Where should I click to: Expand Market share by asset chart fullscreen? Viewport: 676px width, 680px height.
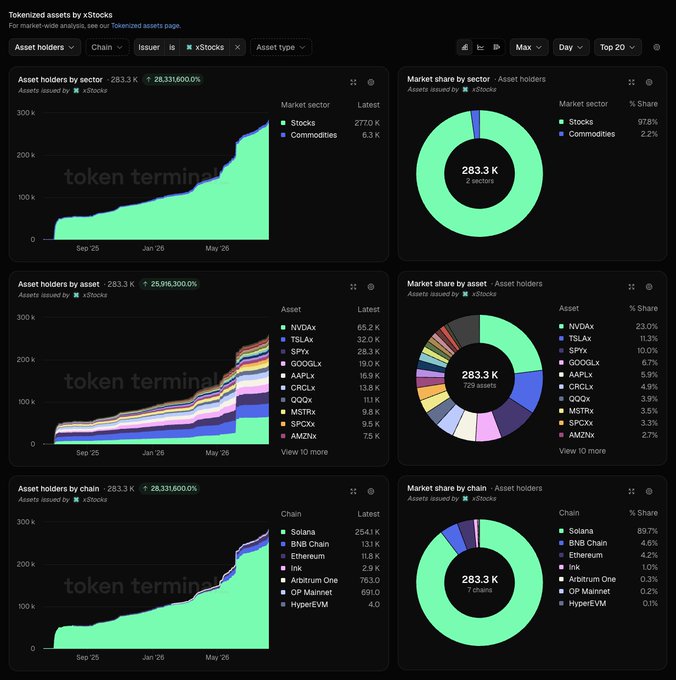click(631, 287)
